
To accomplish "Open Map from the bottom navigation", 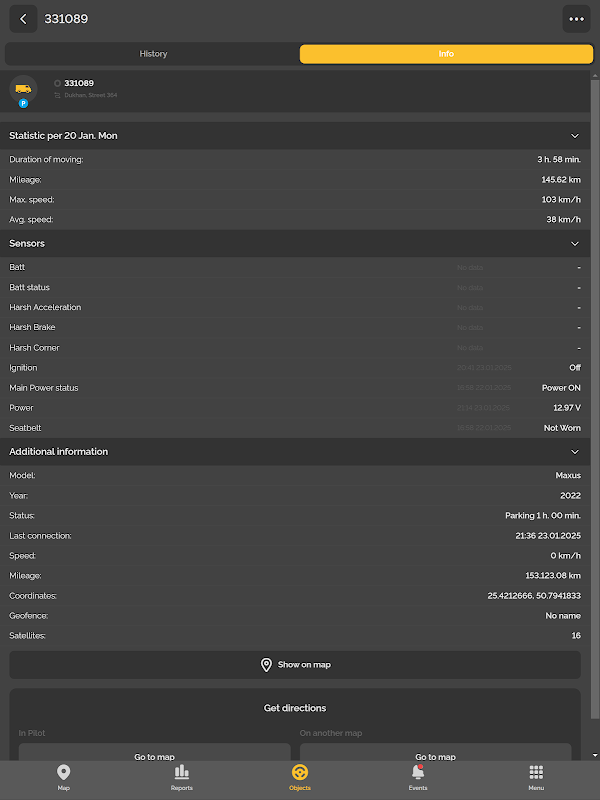I will click(x=63, y=778).
